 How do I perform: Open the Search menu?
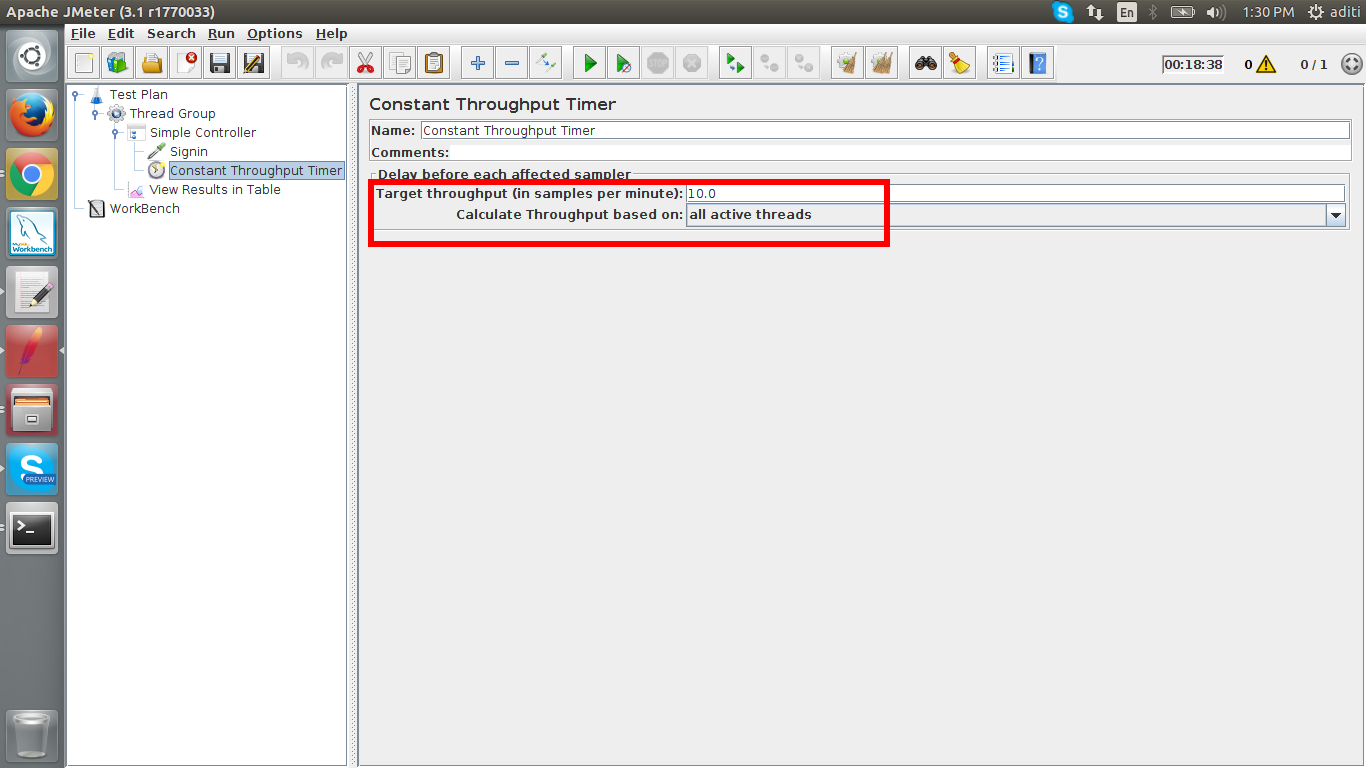tap(171, 33)
